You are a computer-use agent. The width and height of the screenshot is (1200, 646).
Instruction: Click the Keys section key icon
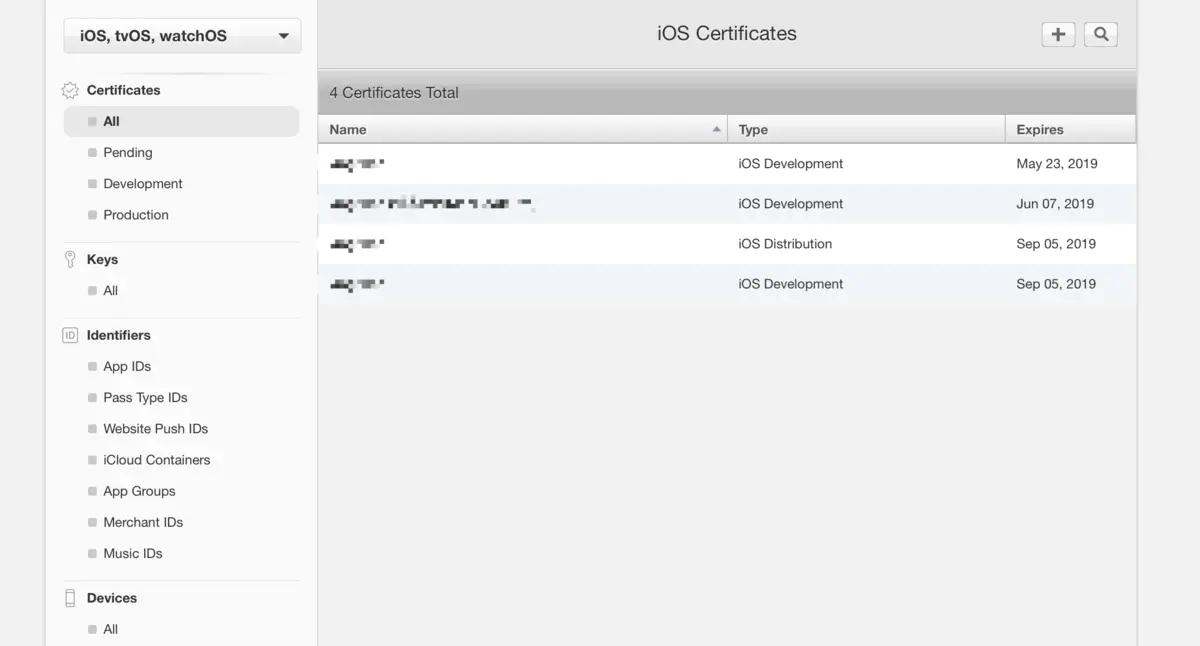point(70,259)
